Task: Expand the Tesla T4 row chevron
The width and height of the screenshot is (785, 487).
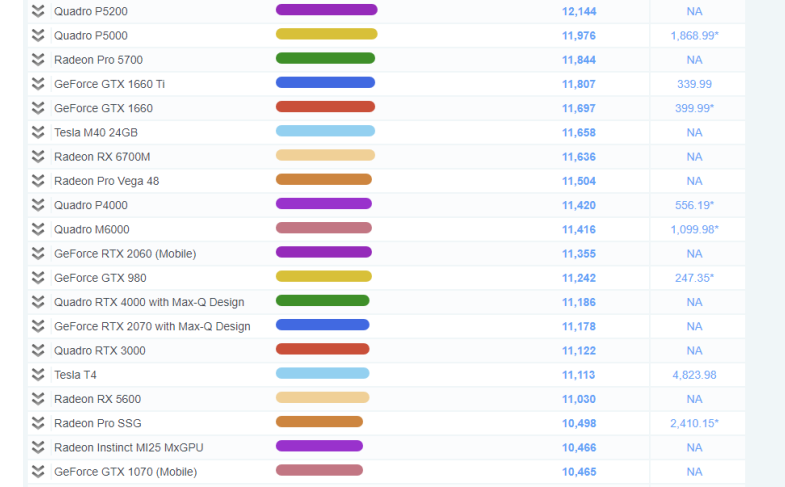Action: tap(38, 375)
